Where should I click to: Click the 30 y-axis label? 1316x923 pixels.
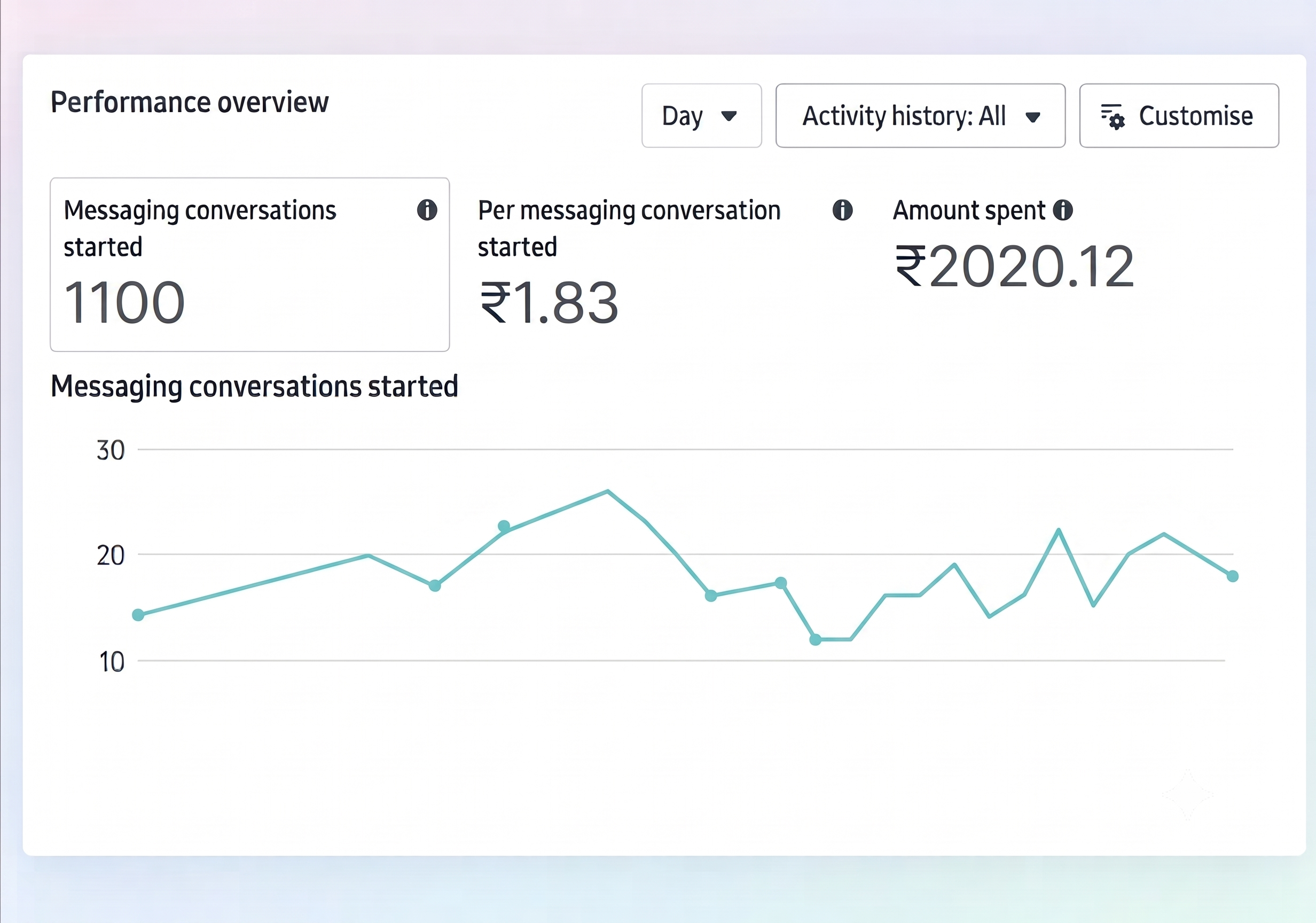[x=111, y=450]
